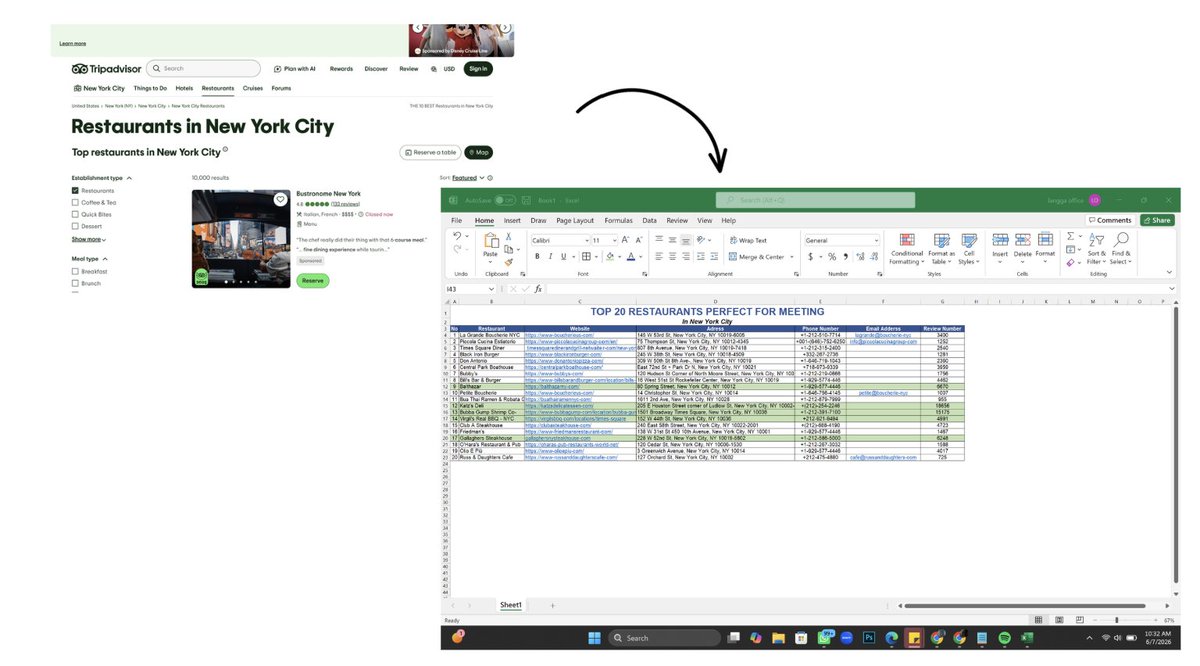The width and height of the screenshot is (1200, 666).
Task: Open the Hotels tab on Tripadvisor
Action: [184, 88]
